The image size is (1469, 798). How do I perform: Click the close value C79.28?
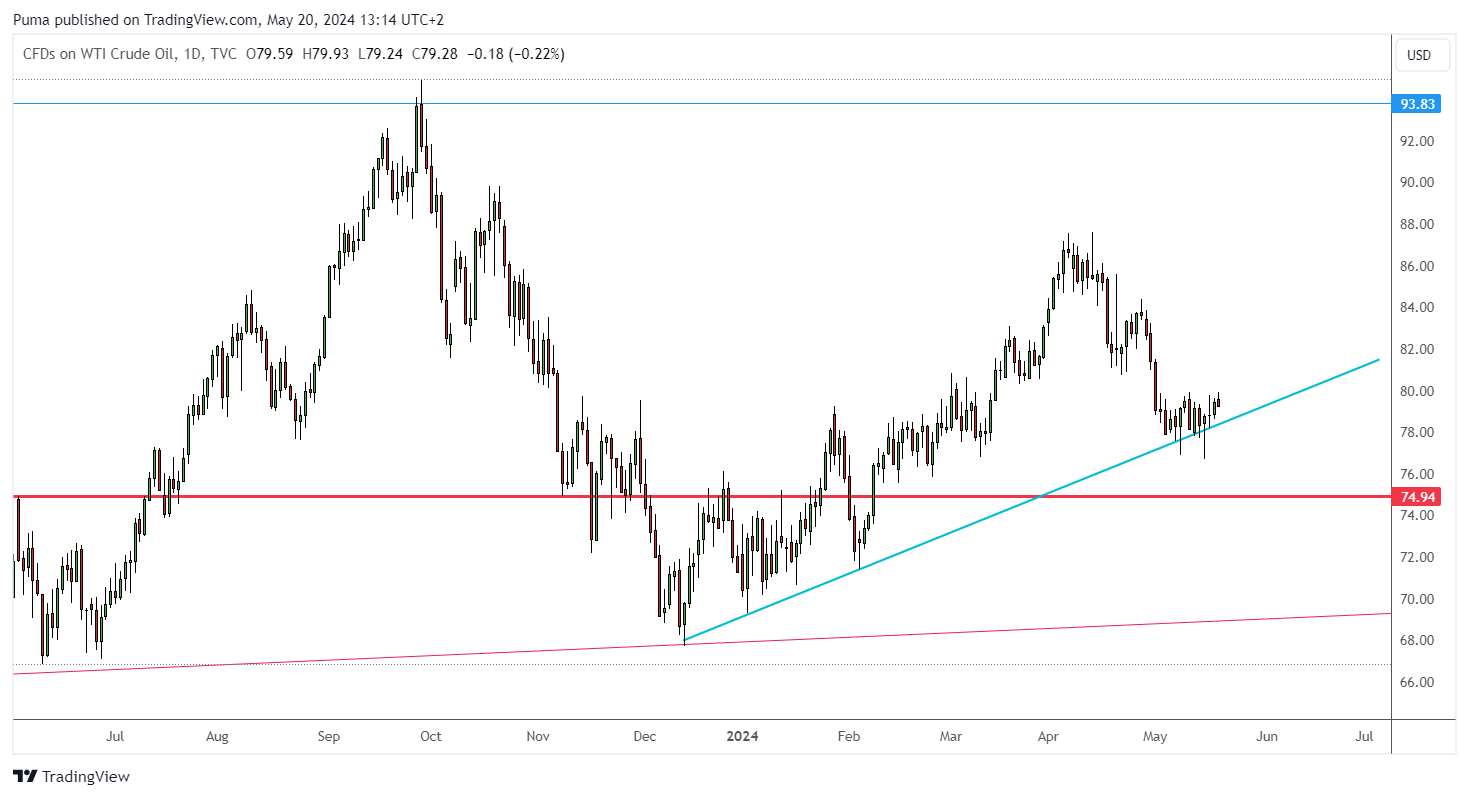434,54
